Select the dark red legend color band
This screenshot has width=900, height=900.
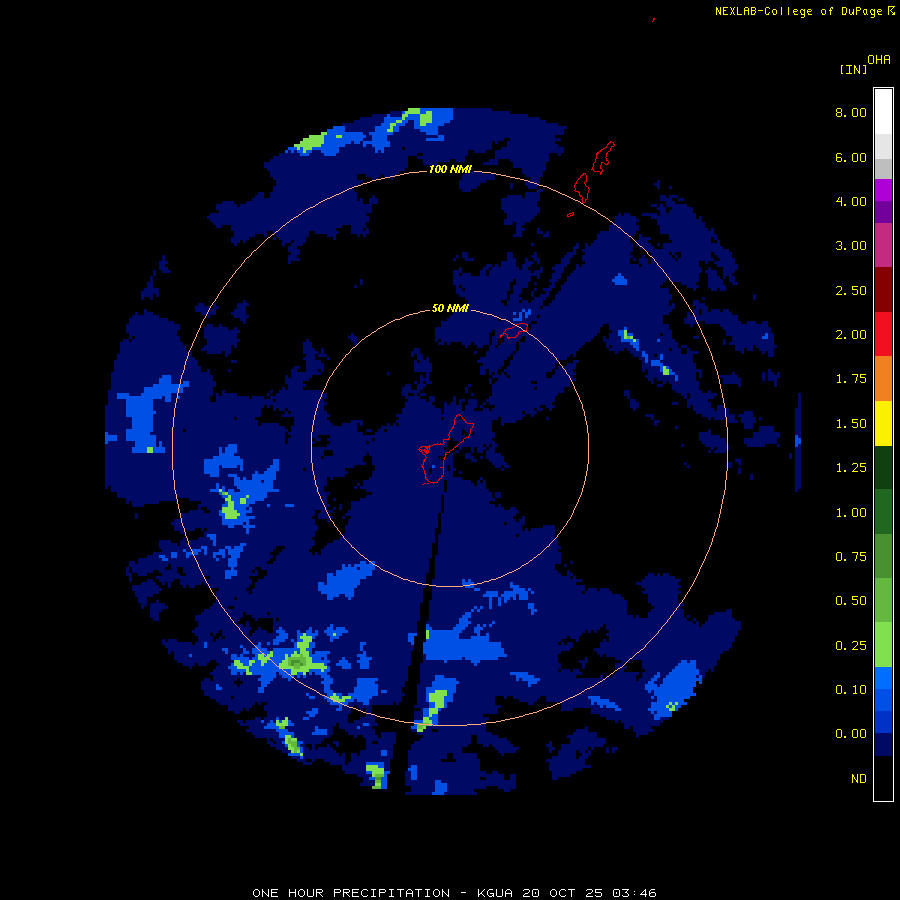(883, 290)
